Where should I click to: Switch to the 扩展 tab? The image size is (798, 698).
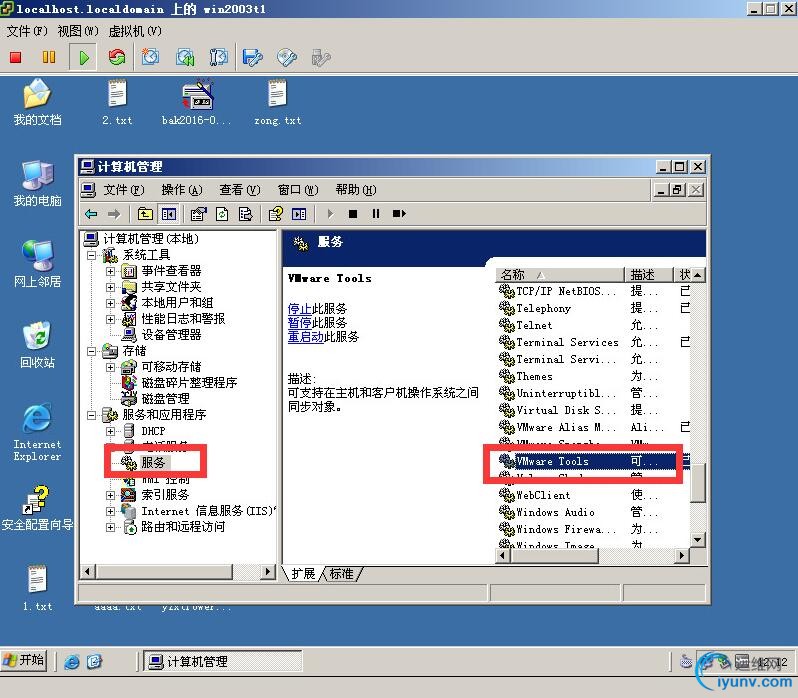(303, 574)
